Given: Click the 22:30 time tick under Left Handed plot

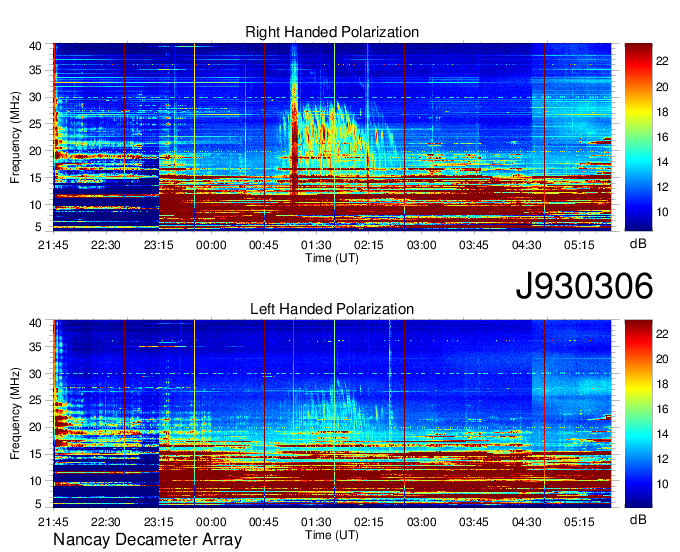Looking at the screenshot, I should 106,522.
